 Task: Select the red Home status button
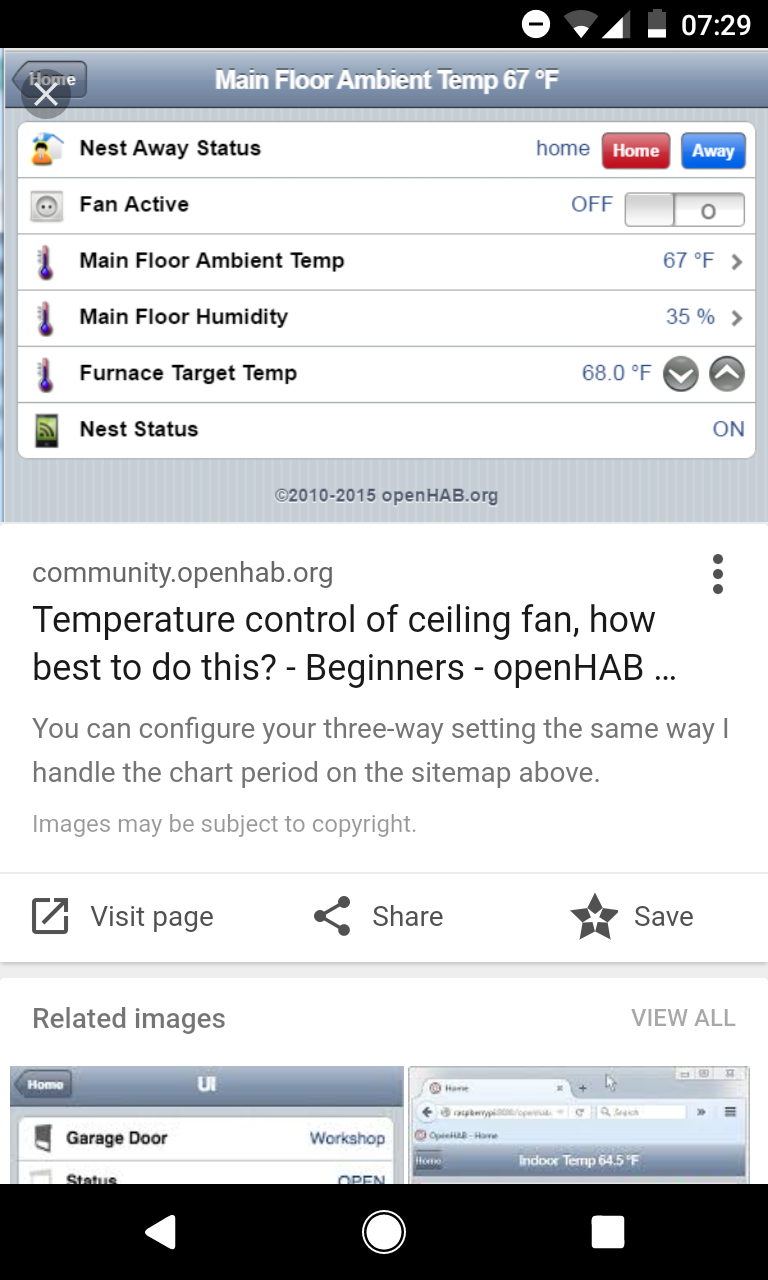636,151
